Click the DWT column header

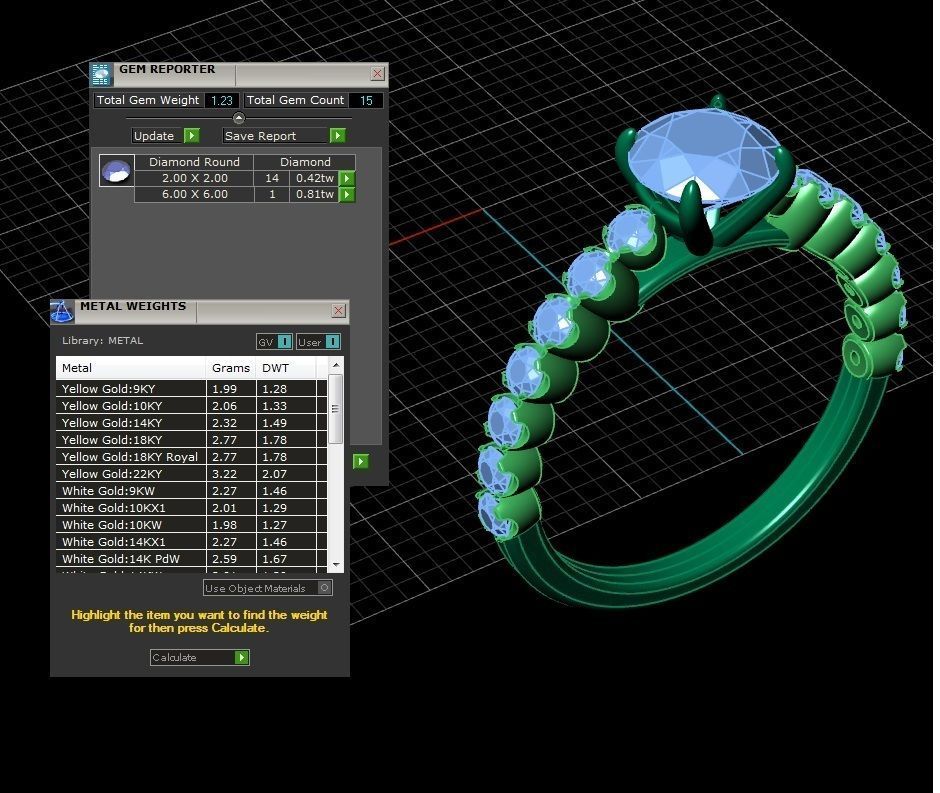pyautogui.click(x=286, y=368)
